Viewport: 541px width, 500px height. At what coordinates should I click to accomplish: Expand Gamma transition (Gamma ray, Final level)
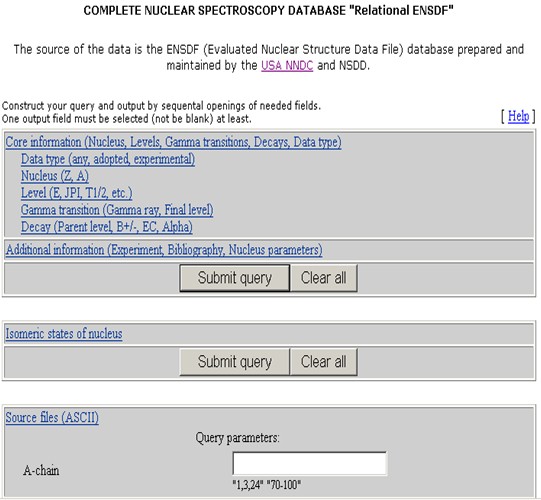tap(117, 210)
